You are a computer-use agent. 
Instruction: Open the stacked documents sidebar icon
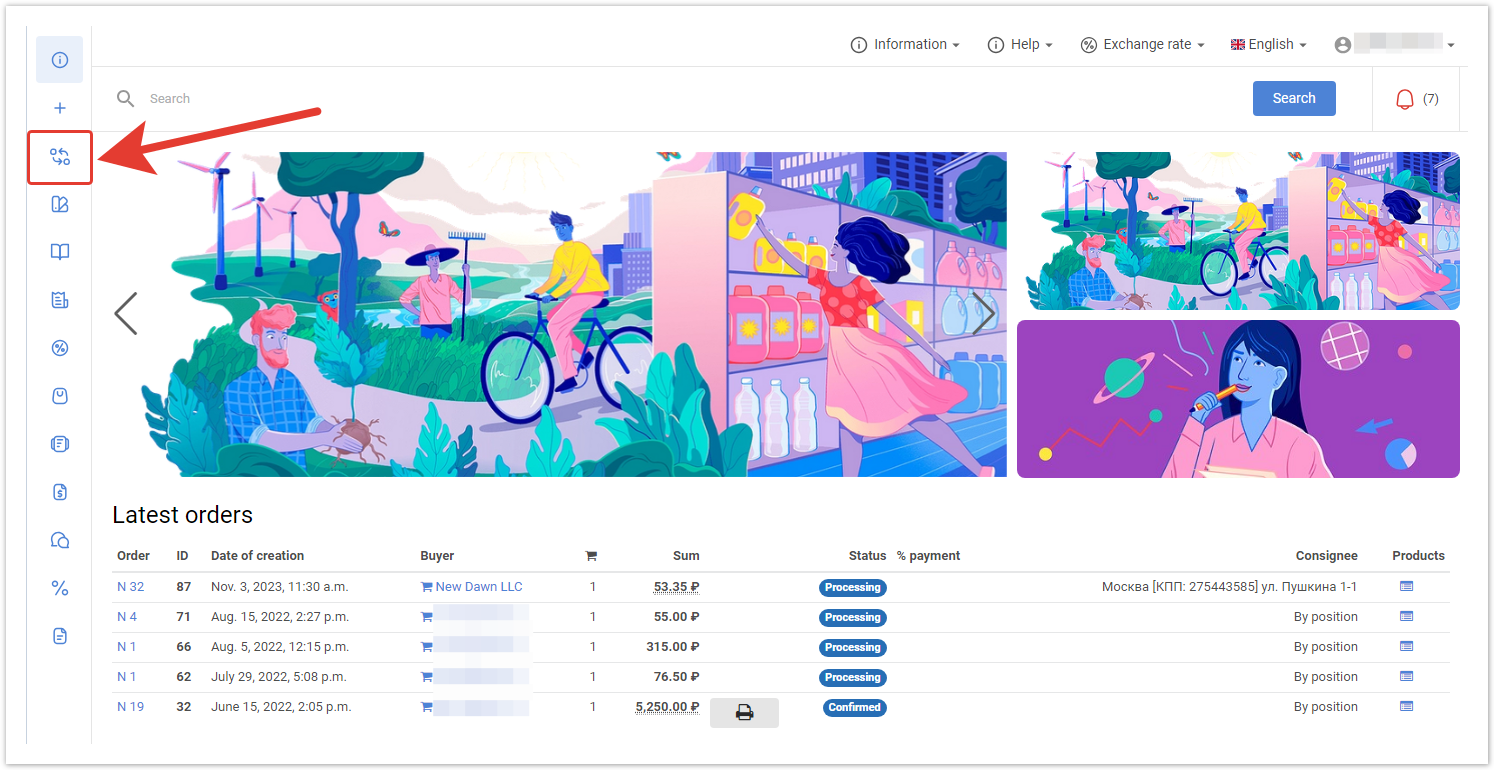60,444
